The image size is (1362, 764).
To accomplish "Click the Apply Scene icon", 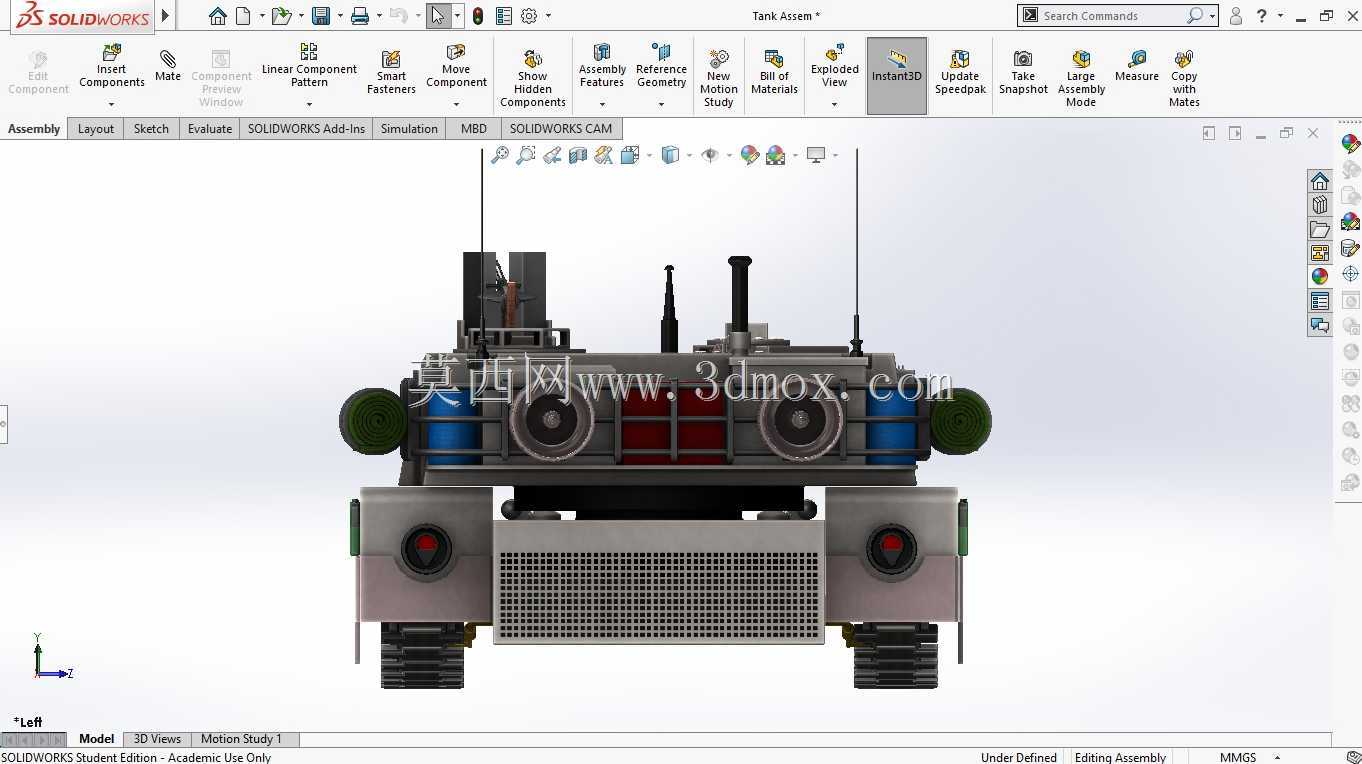I will pyautogui.click(x=775, y=155).
